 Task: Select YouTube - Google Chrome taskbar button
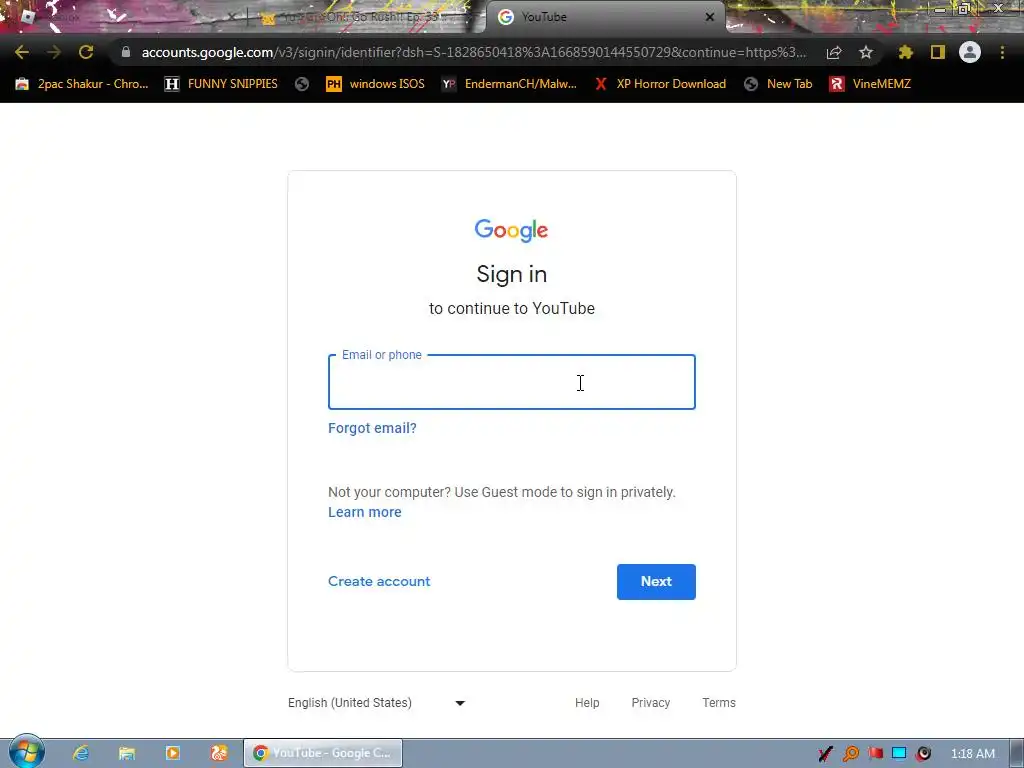[x=323, y=753]
